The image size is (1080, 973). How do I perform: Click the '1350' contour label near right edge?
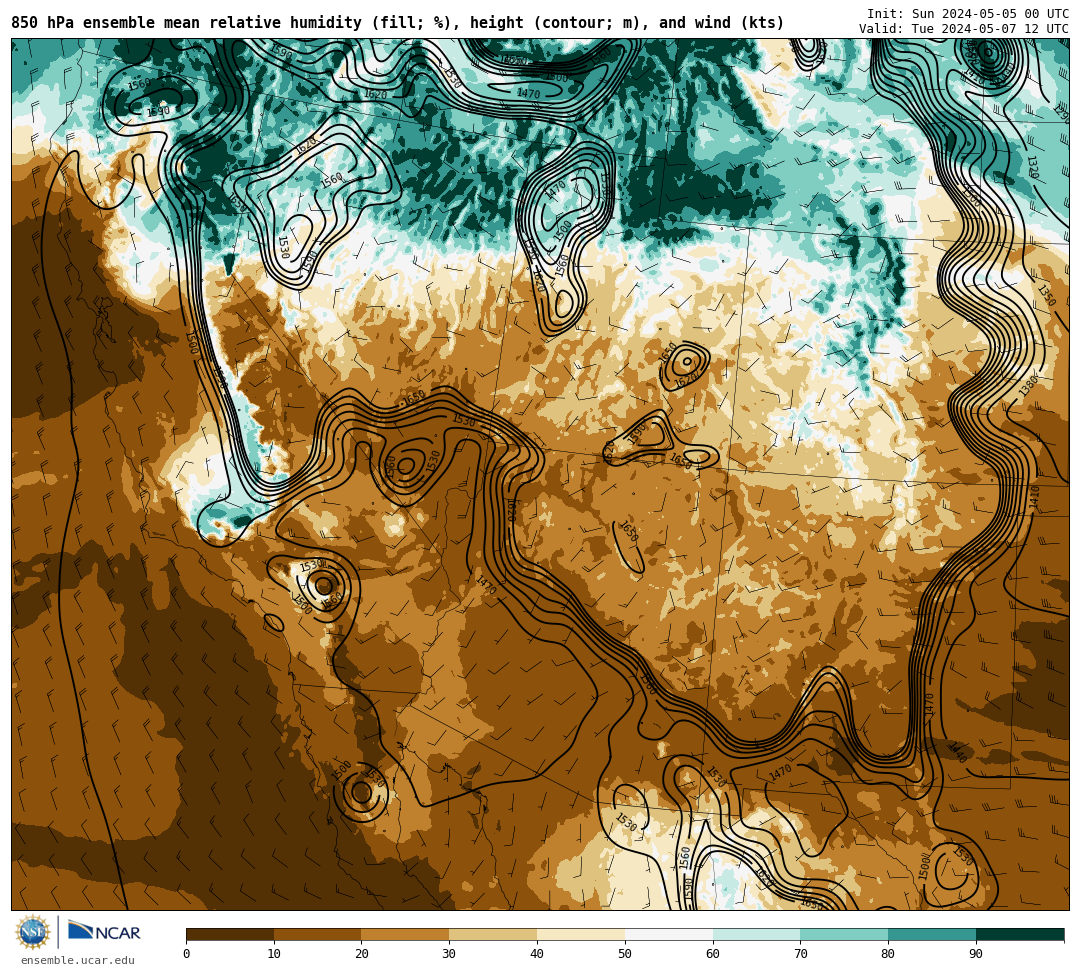point(1046,295)
